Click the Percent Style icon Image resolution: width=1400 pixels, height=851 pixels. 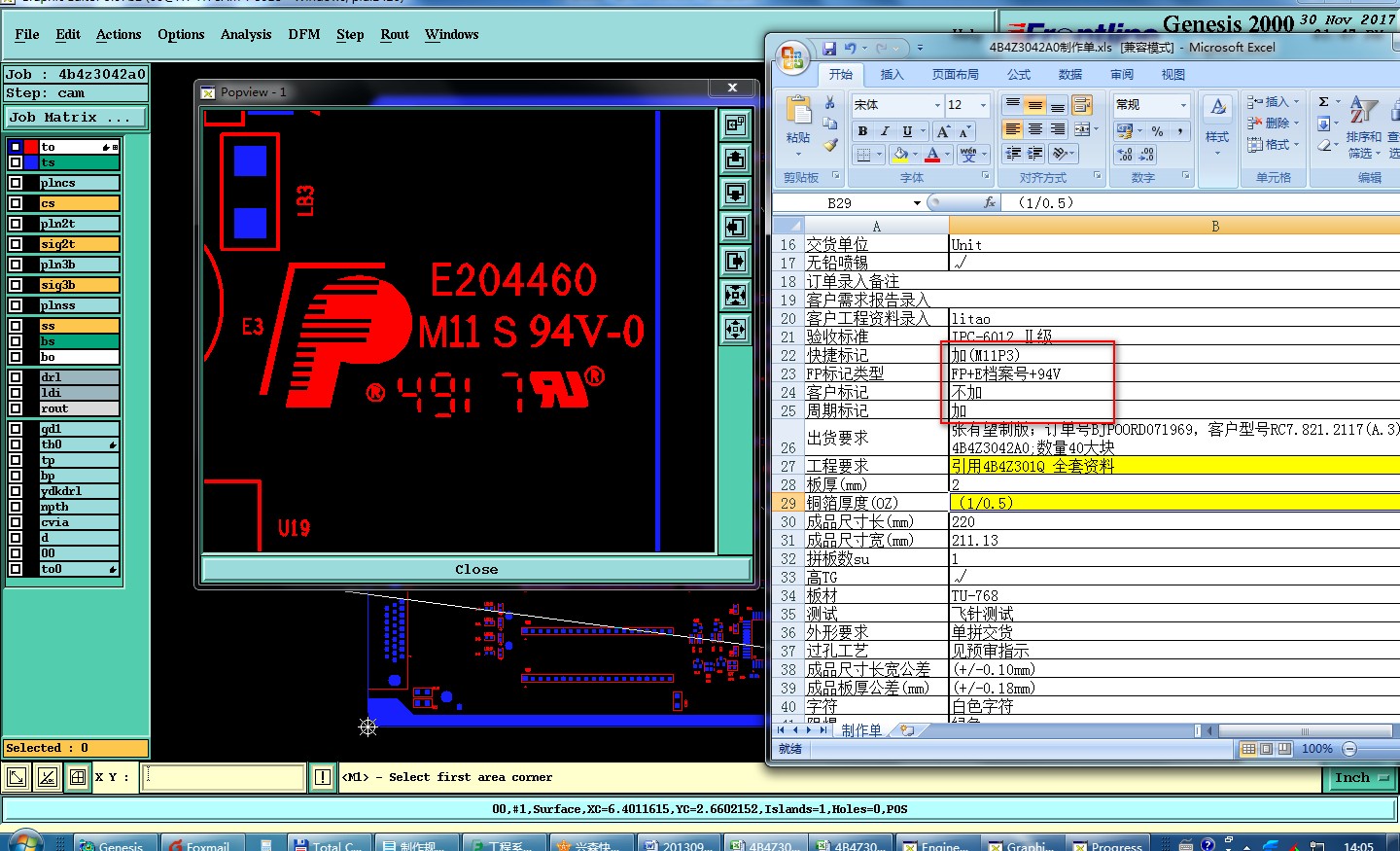tap(1157, 131)
